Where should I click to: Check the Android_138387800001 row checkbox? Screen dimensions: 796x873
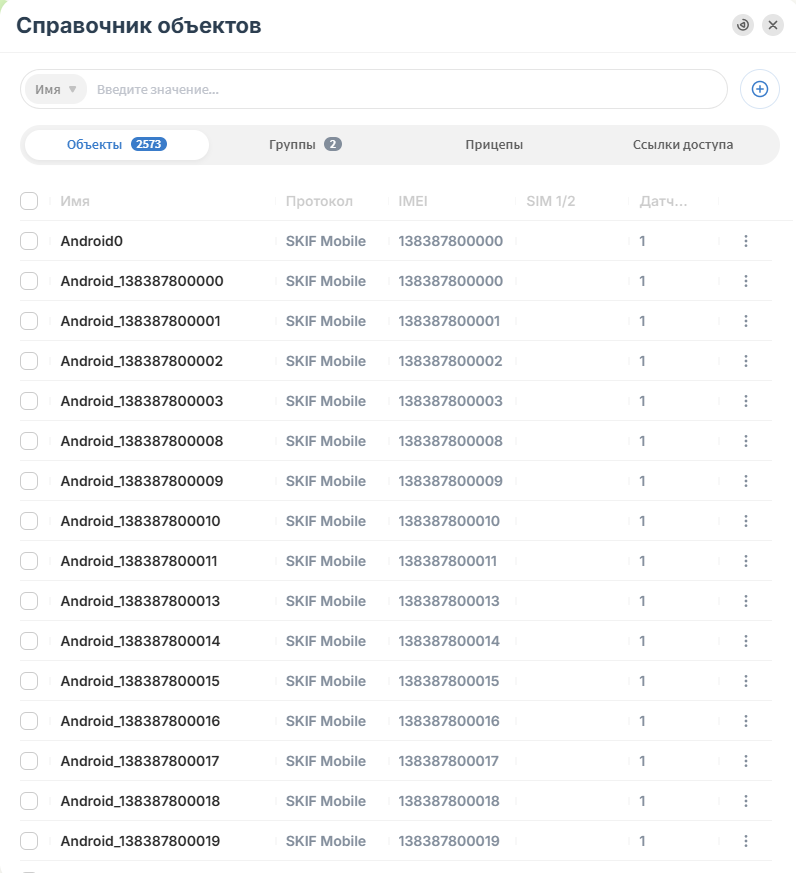click(x=29, y=321)
